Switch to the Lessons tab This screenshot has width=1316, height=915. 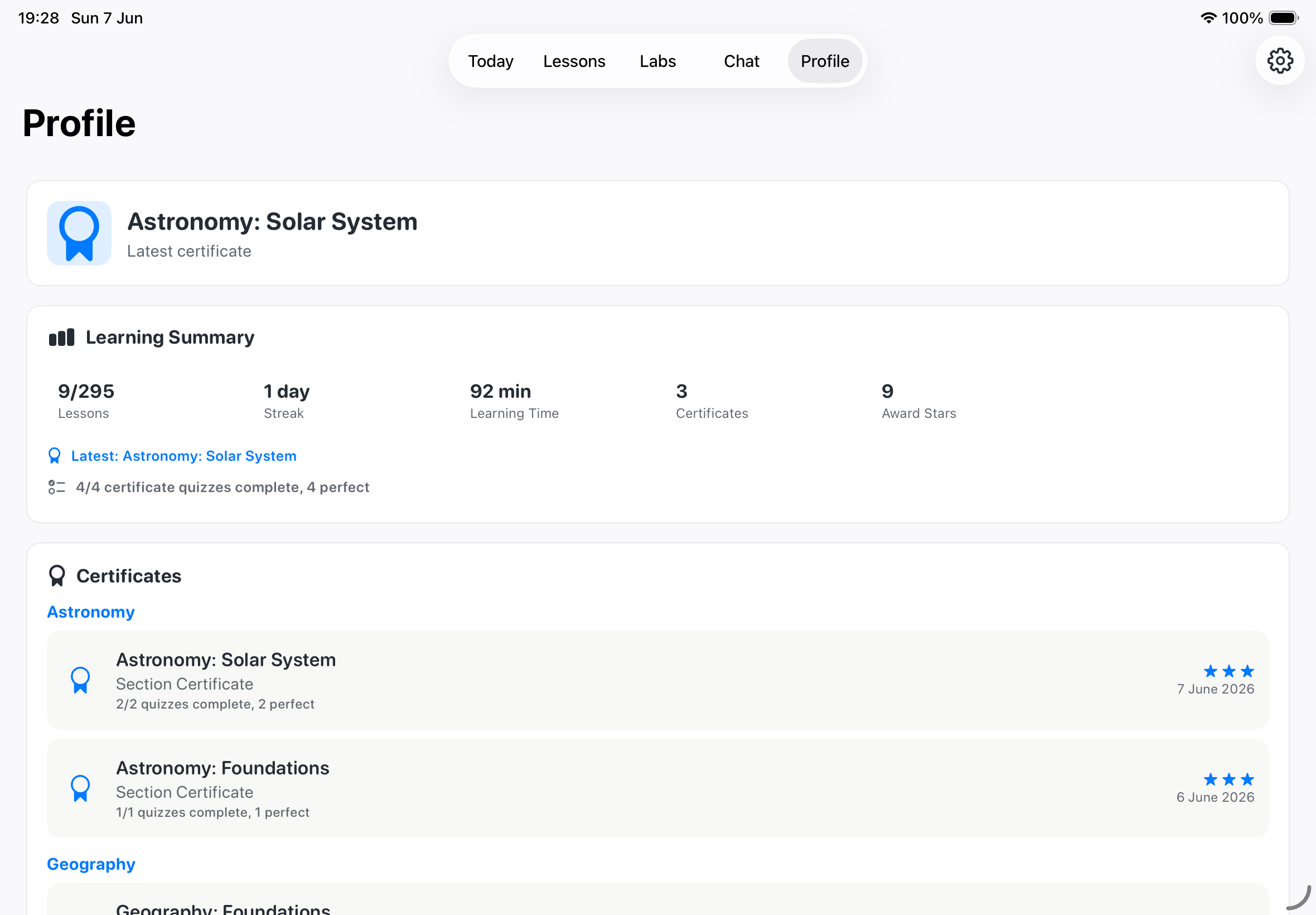(574, 61)
